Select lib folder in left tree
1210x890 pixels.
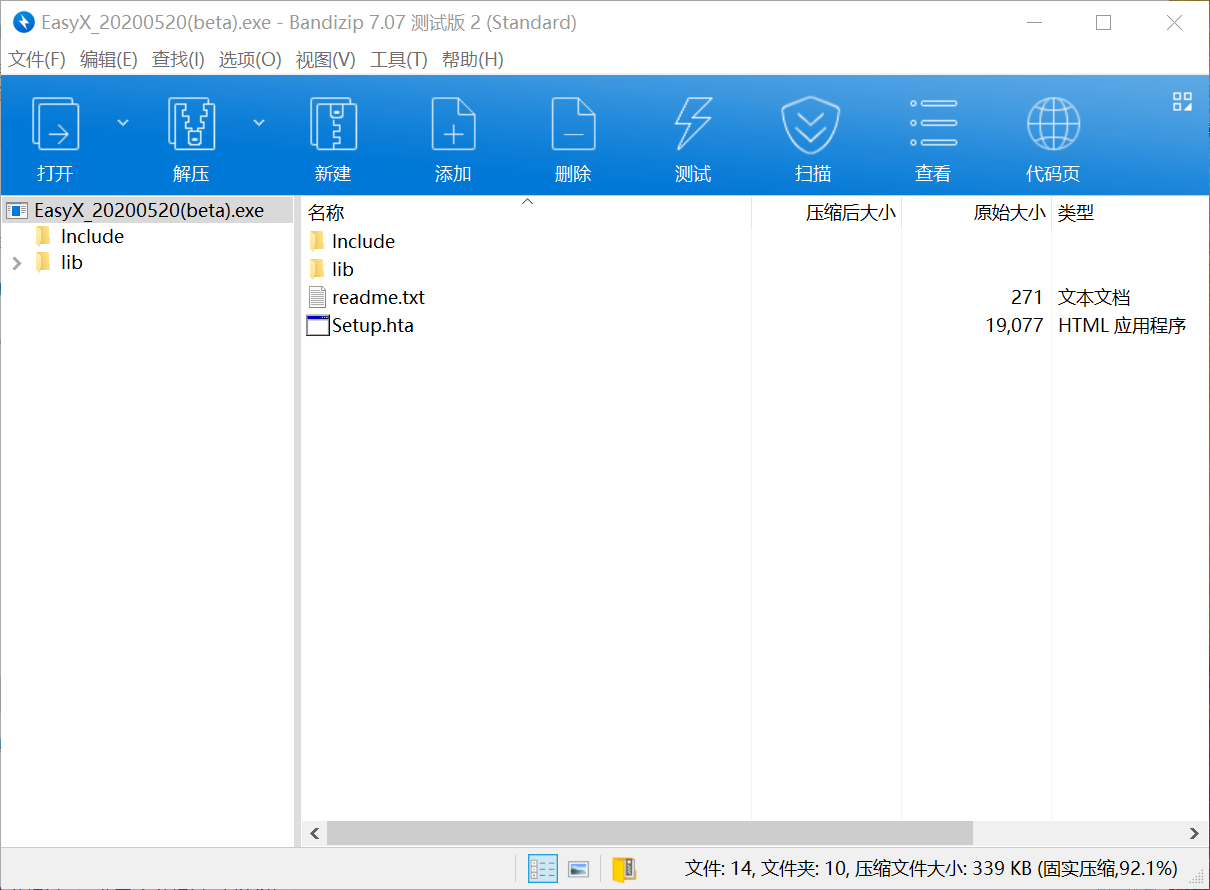tap(71, 262)
